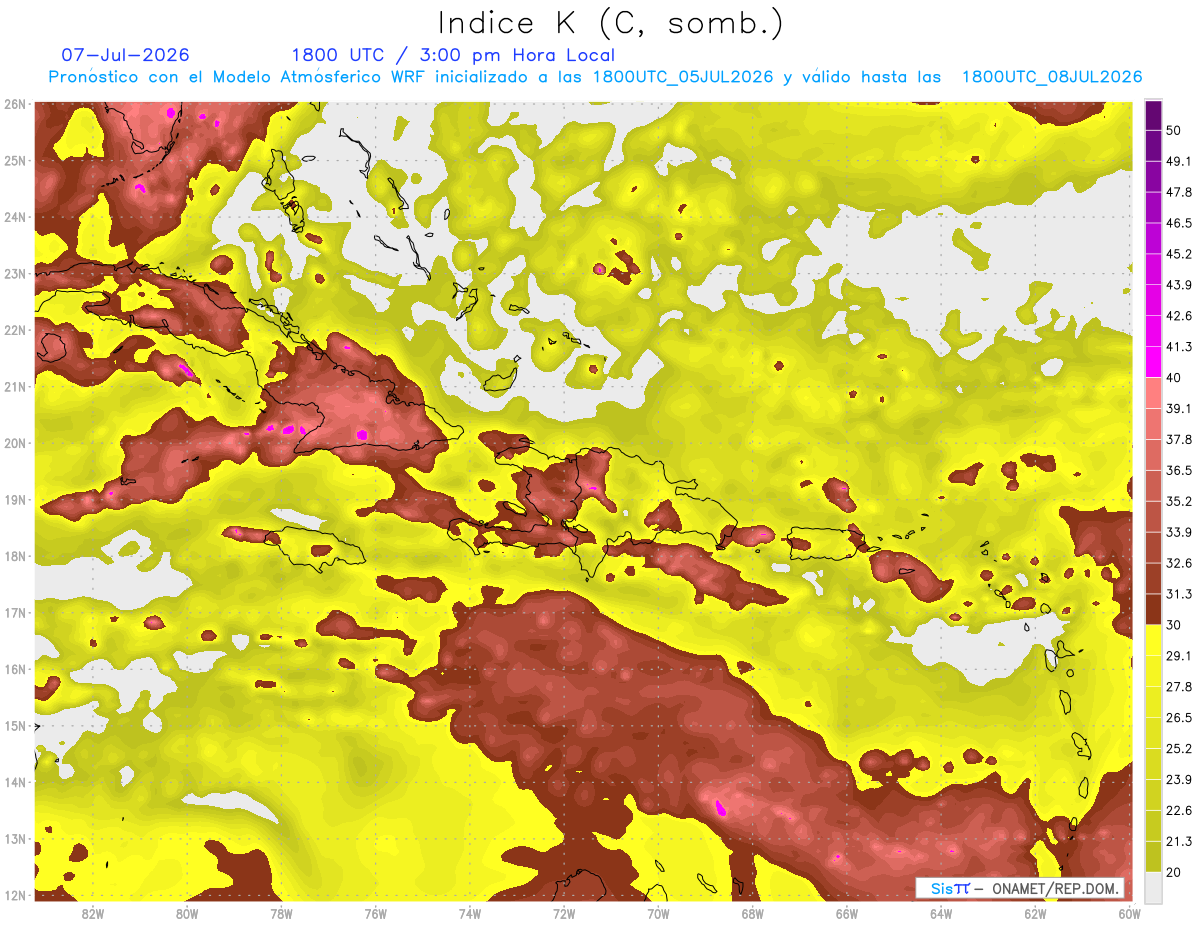Screen dimensions: 1200x927
Task: Click the 18N latitude label
Action: [14, 556]
